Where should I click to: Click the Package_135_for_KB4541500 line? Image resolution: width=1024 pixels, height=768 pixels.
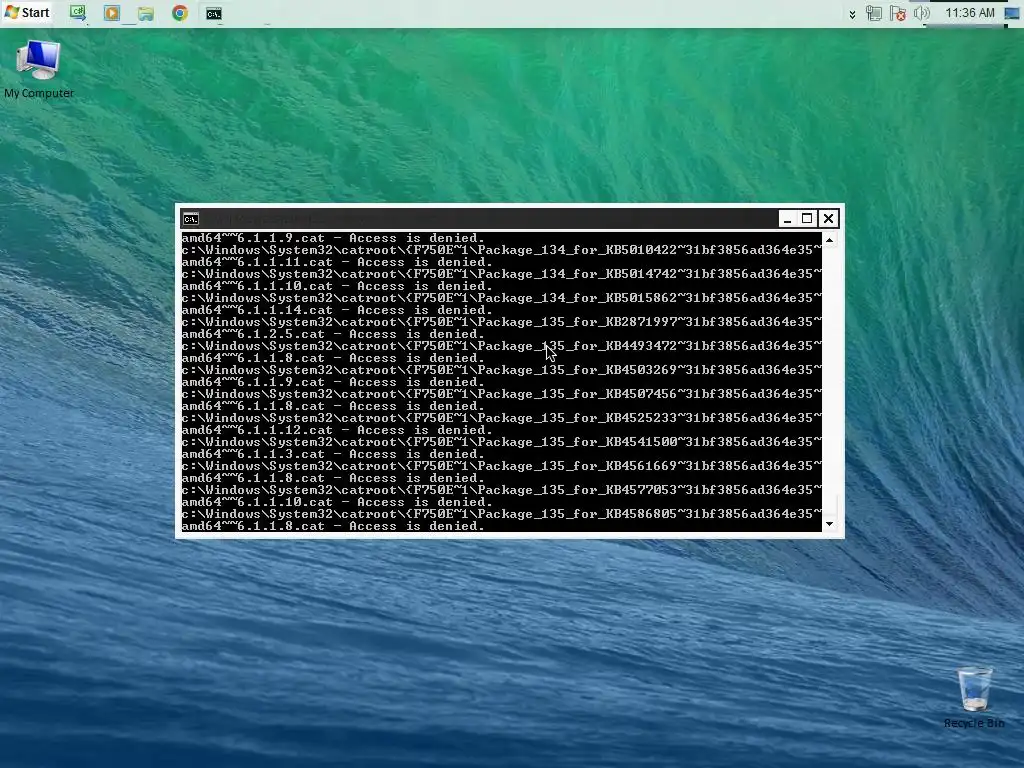coord(502,442)
